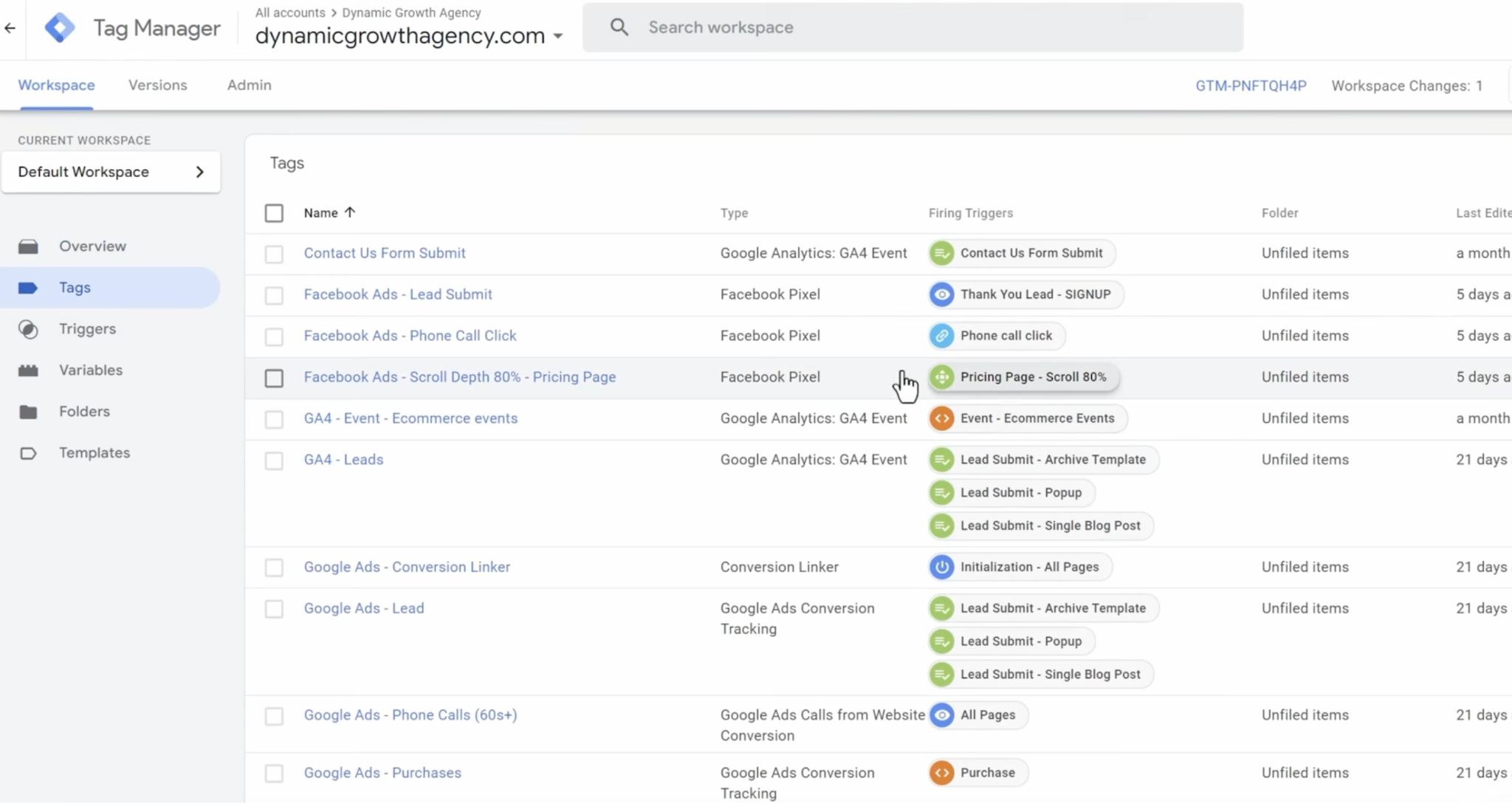Go back with the left arrow icon

pos(10,28)
